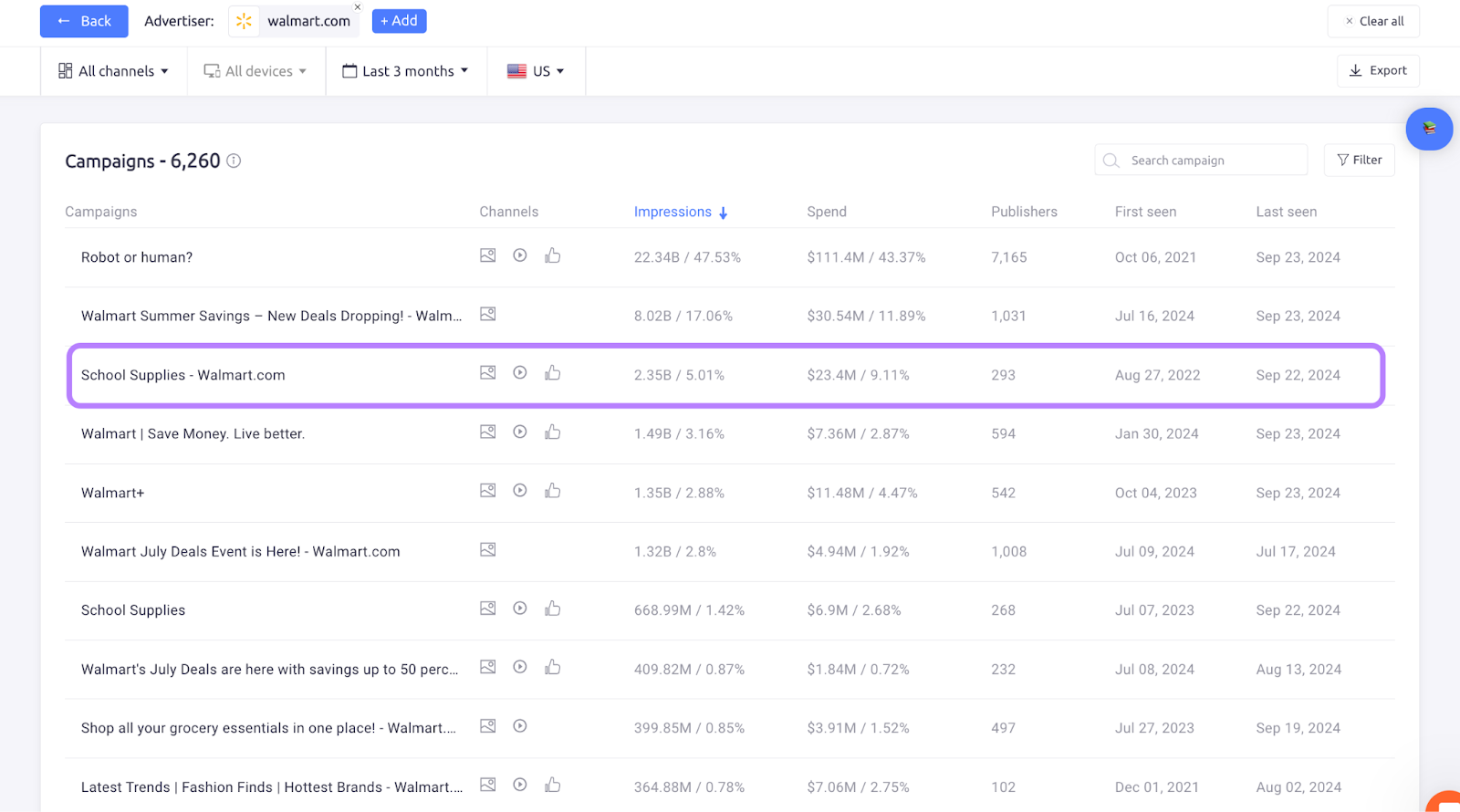Open the Last 3 months date dropdown
This screenshot has height=812, width=1460.
coord(405,71)
